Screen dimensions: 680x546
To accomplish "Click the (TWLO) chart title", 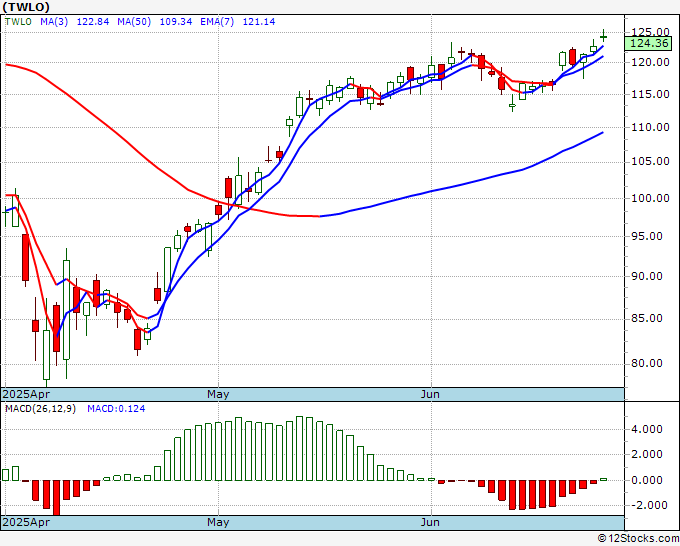I will [x=26, y=7].
